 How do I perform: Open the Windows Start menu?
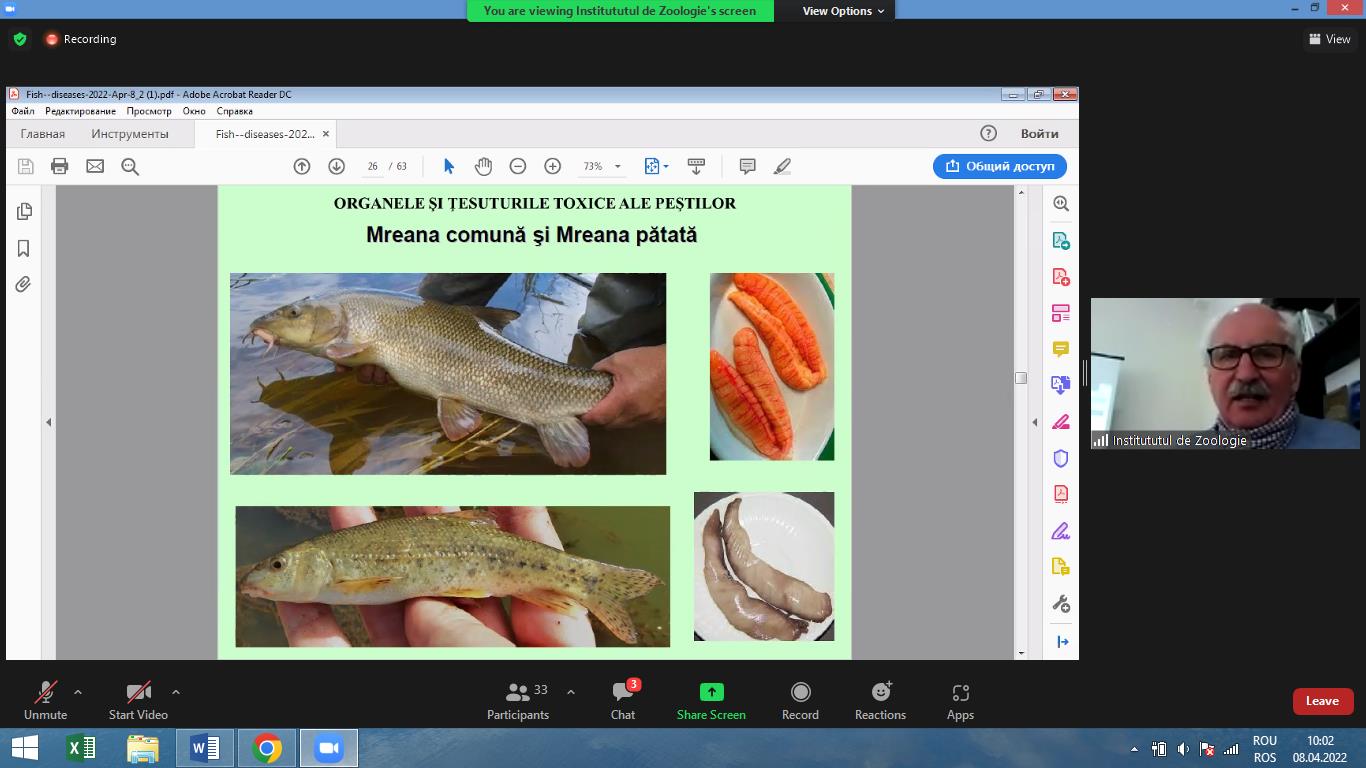25,748
